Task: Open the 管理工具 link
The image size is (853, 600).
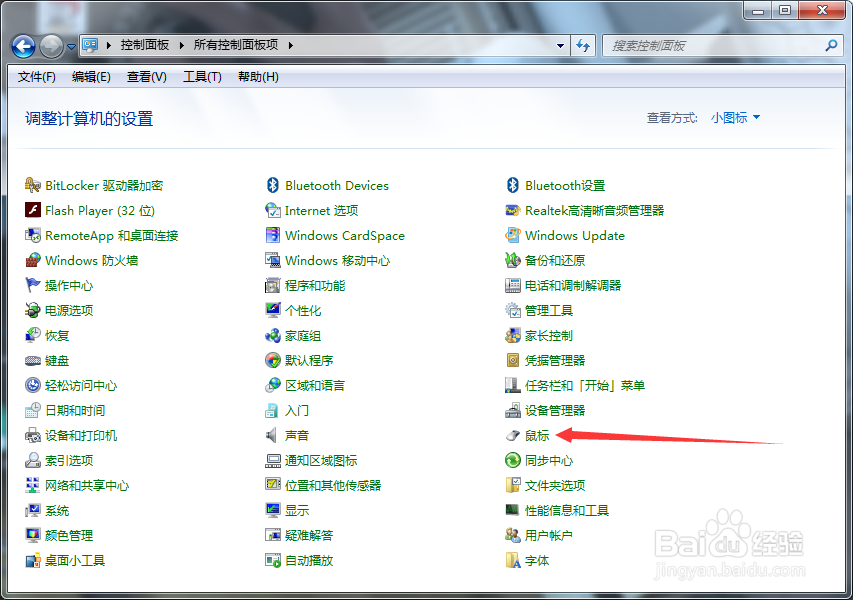Action: [549, 311]
